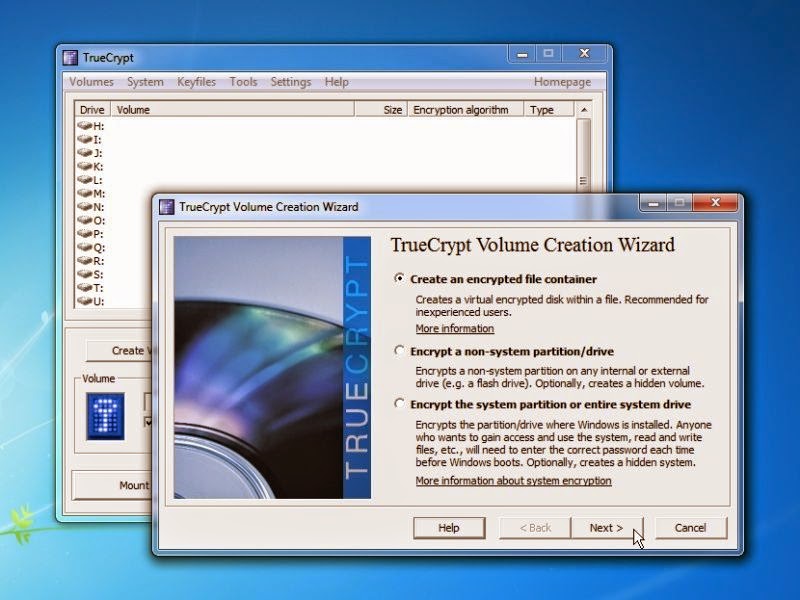Select drive R: icon in TrueCrypt list
This screenshot has height=600, width=800.
click(x=85, y=261)
